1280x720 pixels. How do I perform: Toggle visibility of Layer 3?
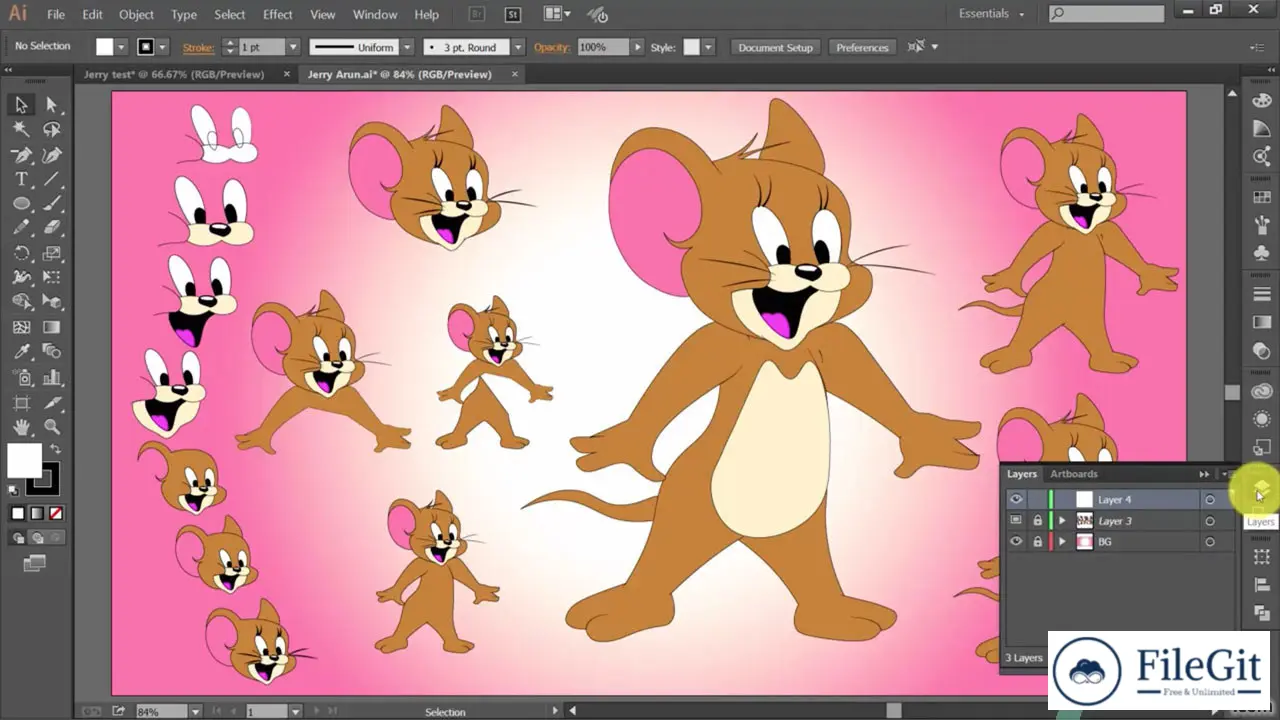coord(1016,520)
